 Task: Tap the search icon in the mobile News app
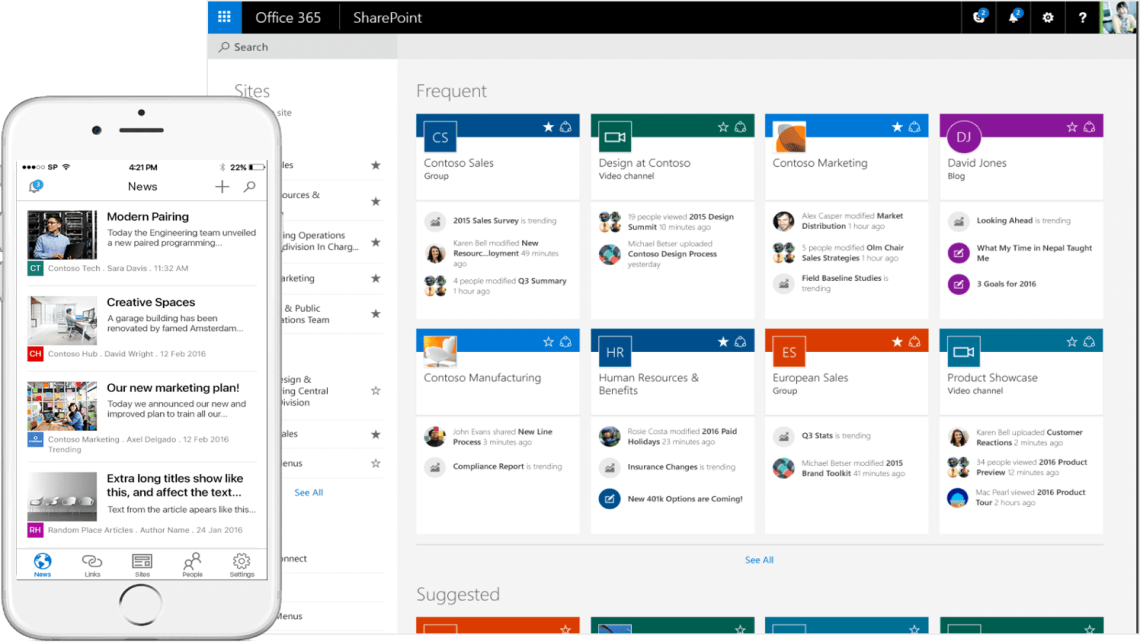click(x=250, y=186)
